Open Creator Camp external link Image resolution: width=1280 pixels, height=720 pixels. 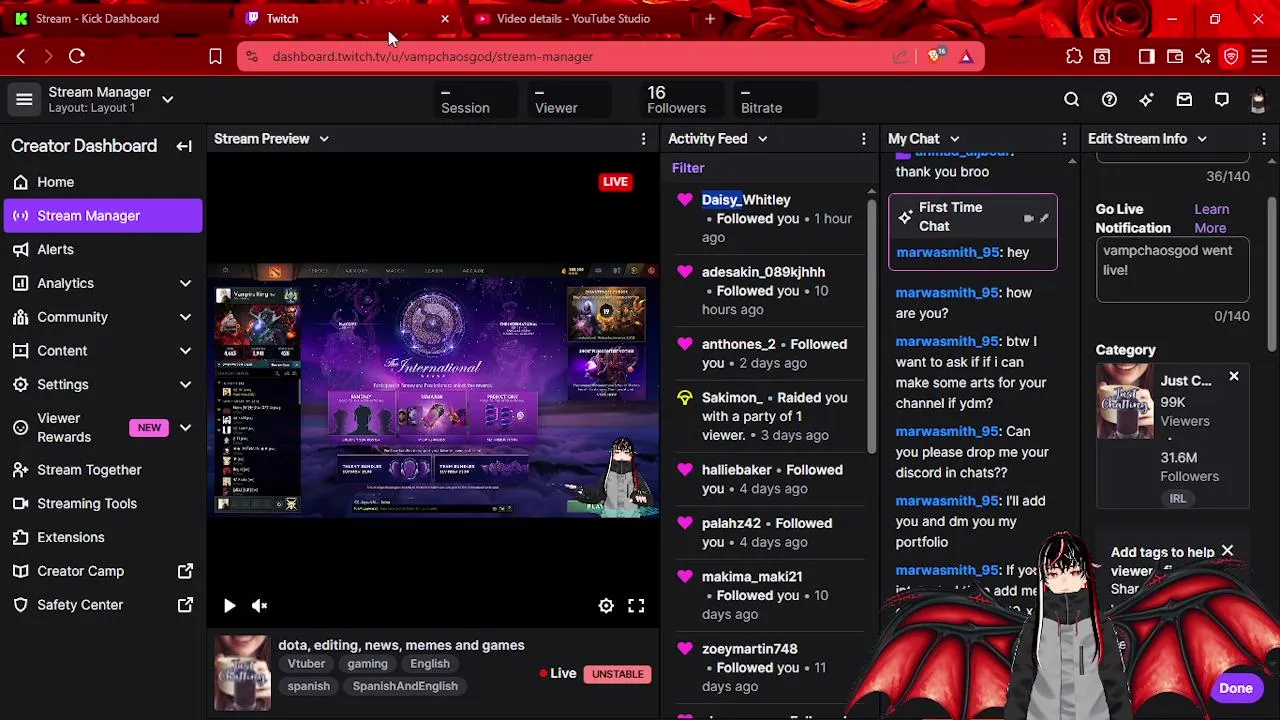pos(103,571)
